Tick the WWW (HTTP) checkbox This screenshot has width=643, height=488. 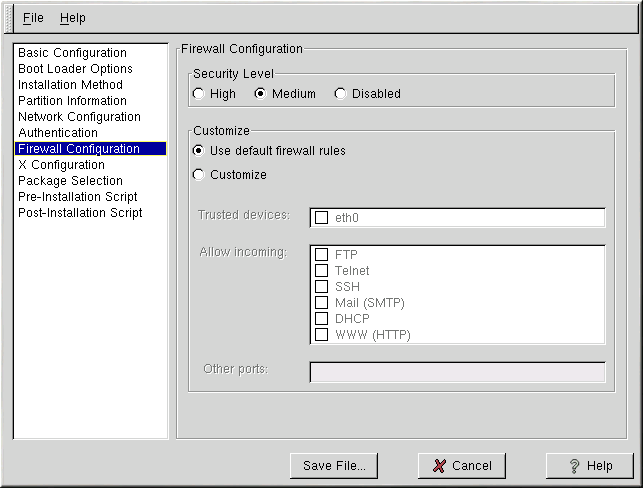click(322, 335)
